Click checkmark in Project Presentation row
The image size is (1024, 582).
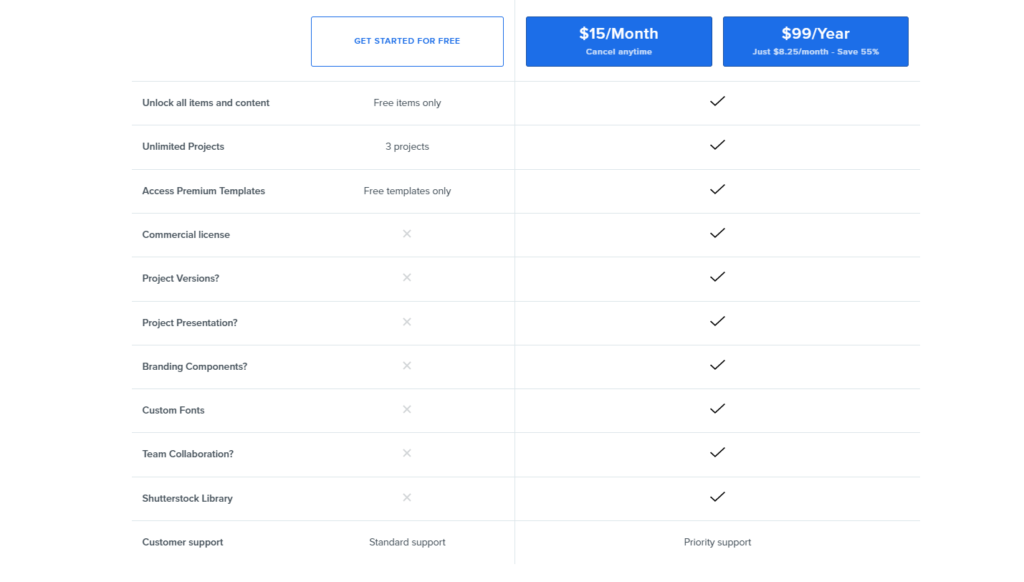(717, 321)
